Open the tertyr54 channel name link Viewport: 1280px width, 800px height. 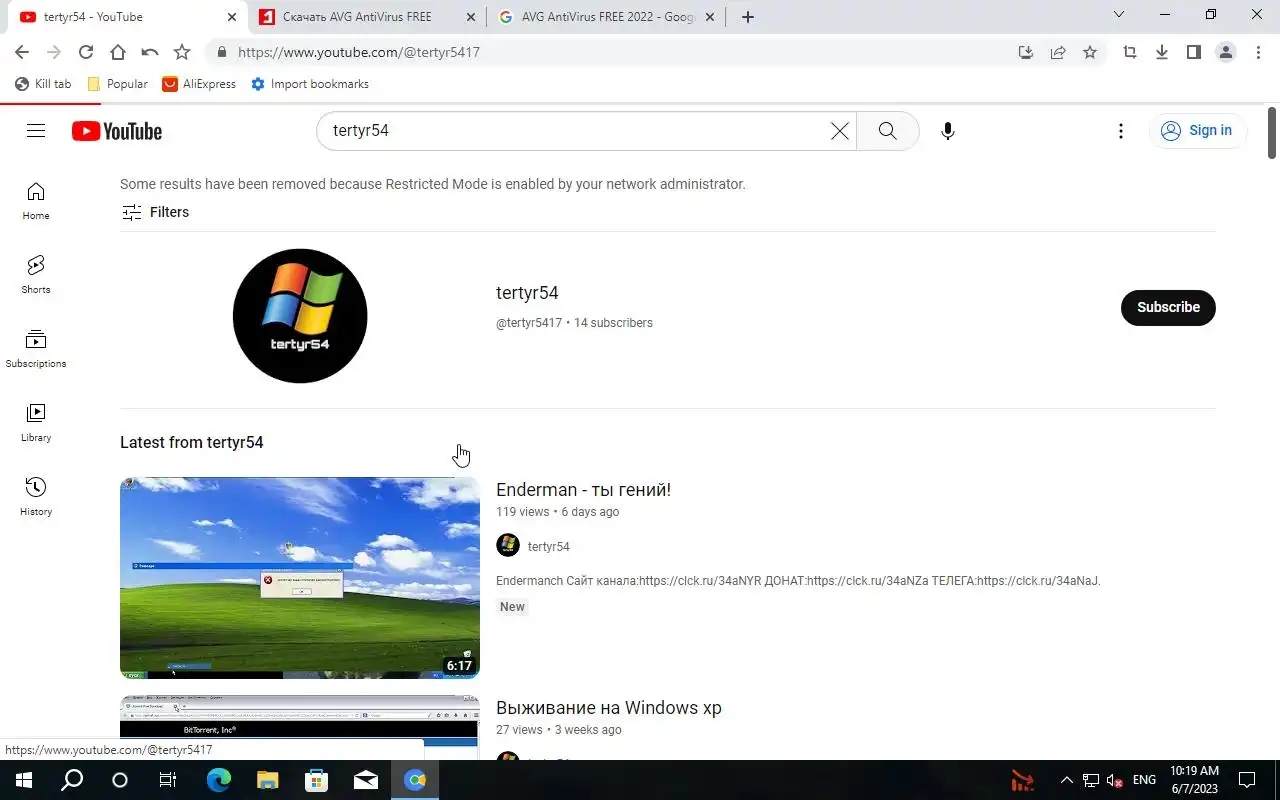[527, 293]
